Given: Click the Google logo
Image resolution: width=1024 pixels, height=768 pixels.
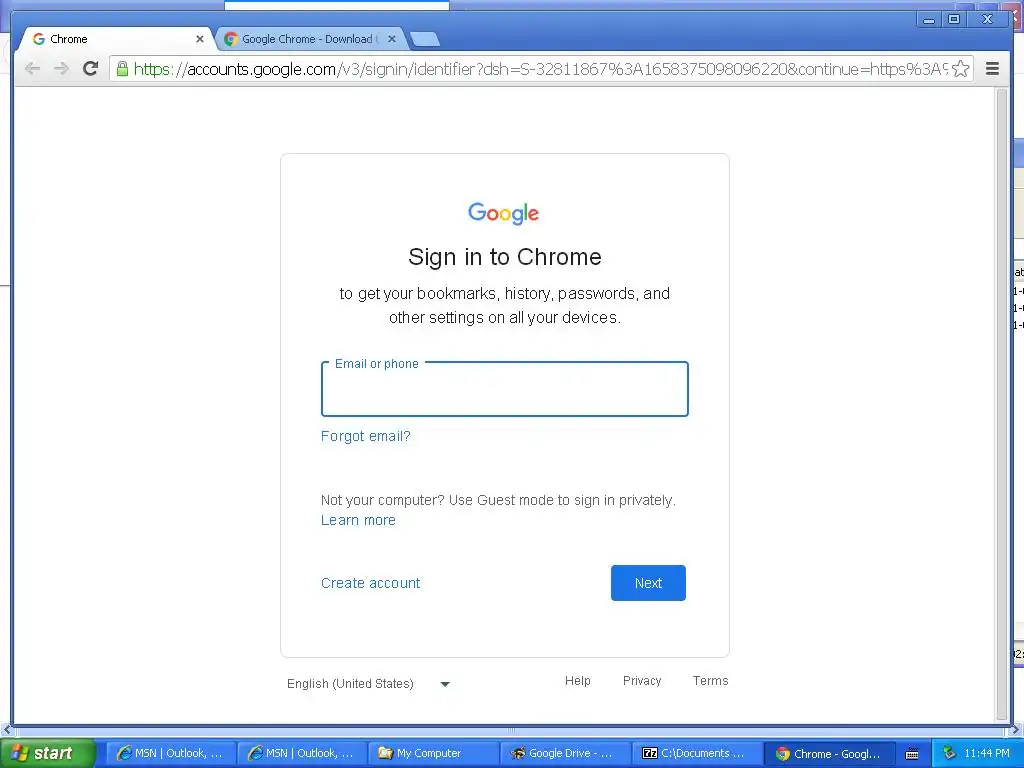Looking at the screenshot, I should [504, 214].
